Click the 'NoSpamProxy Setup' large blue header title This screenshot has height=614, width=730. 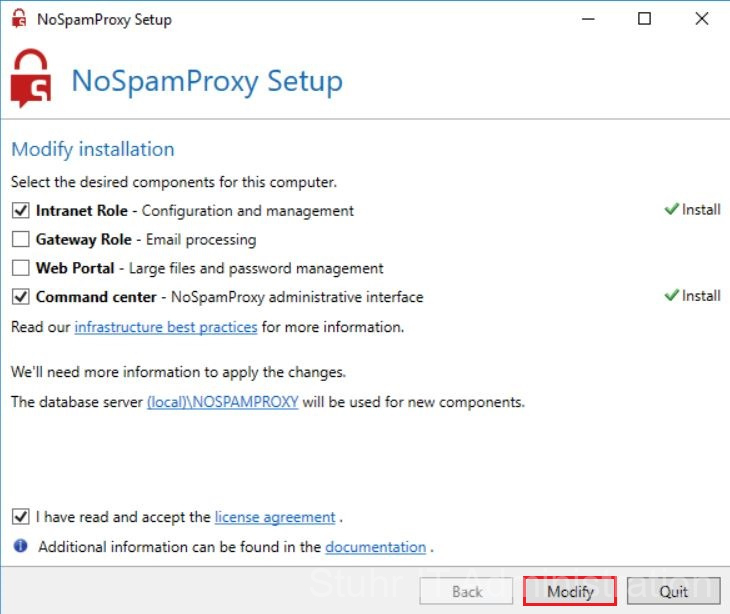coord(207,81)
